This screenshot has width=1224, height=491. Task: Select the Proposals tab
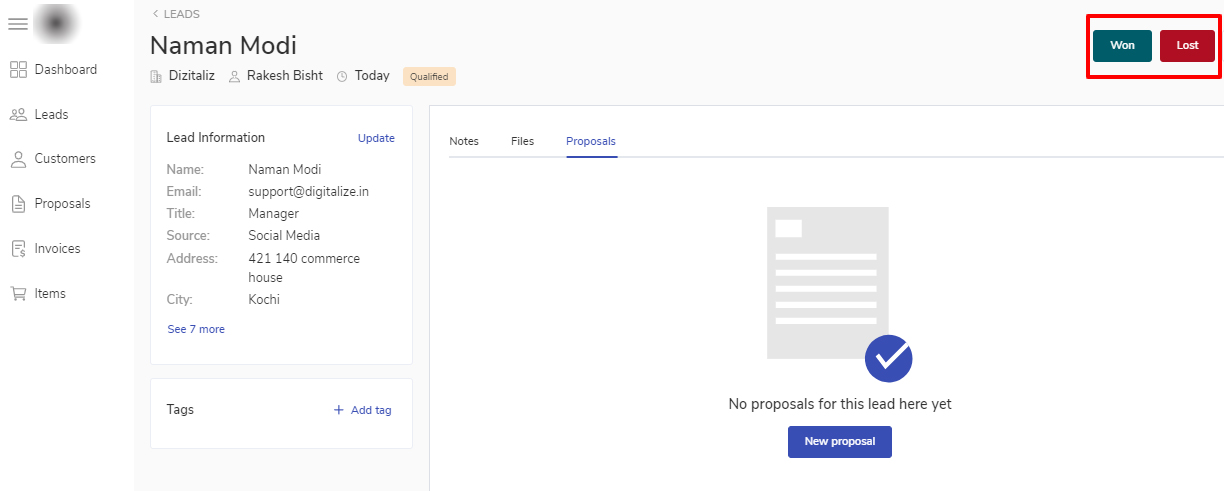click(x=591, y=141)
